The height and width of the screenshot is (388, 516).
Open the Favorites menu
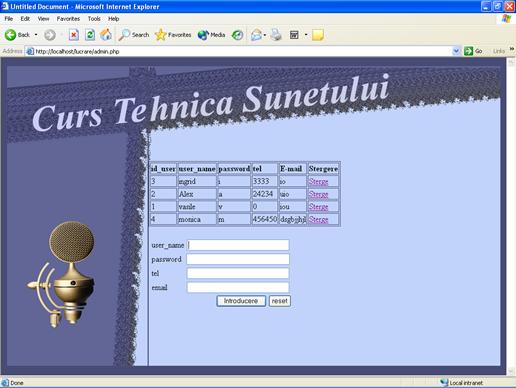[x=68, y=19]
